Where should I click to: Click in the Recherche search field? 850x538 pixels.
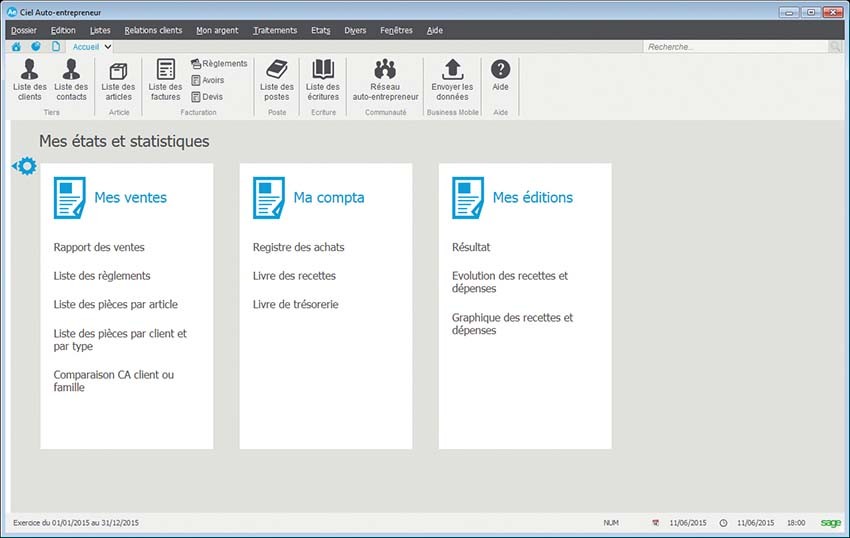[x=736, y=47]
